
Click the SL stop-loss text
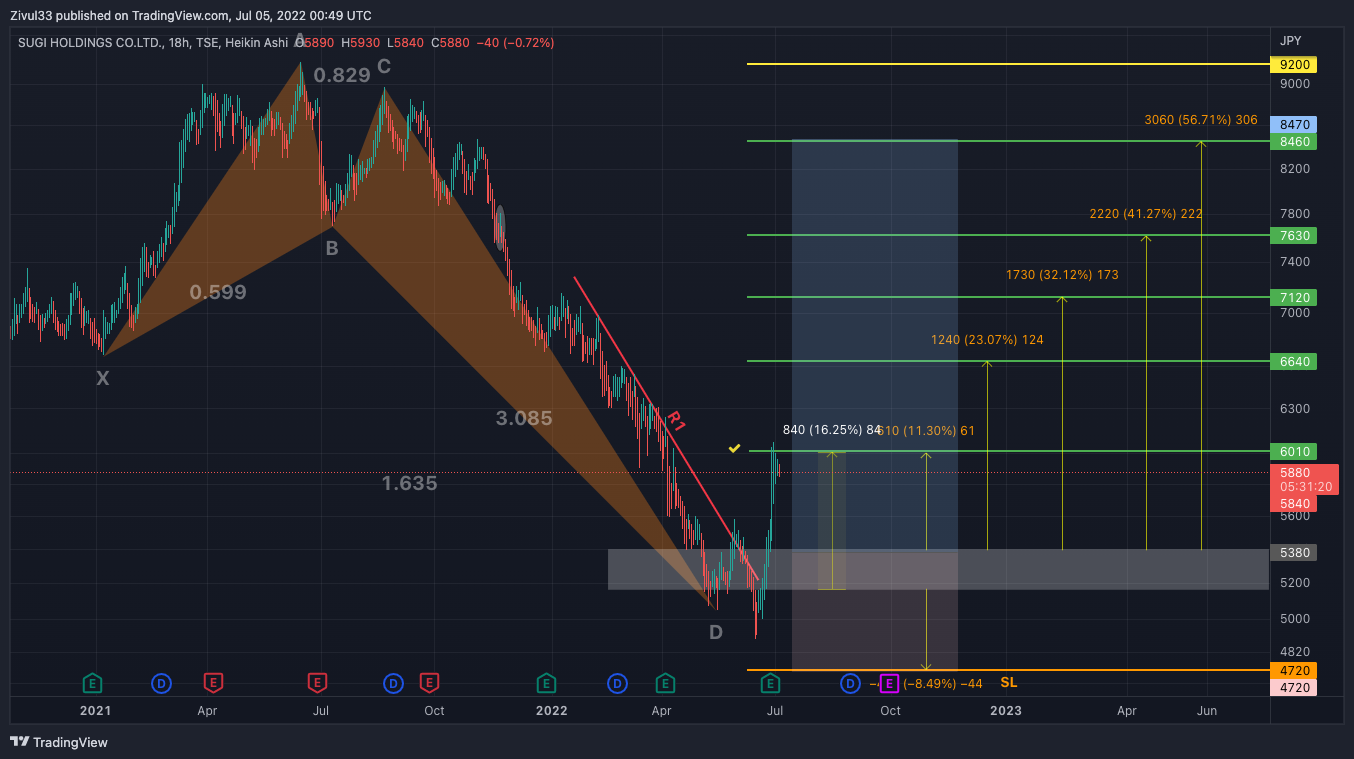point(1009,683)
